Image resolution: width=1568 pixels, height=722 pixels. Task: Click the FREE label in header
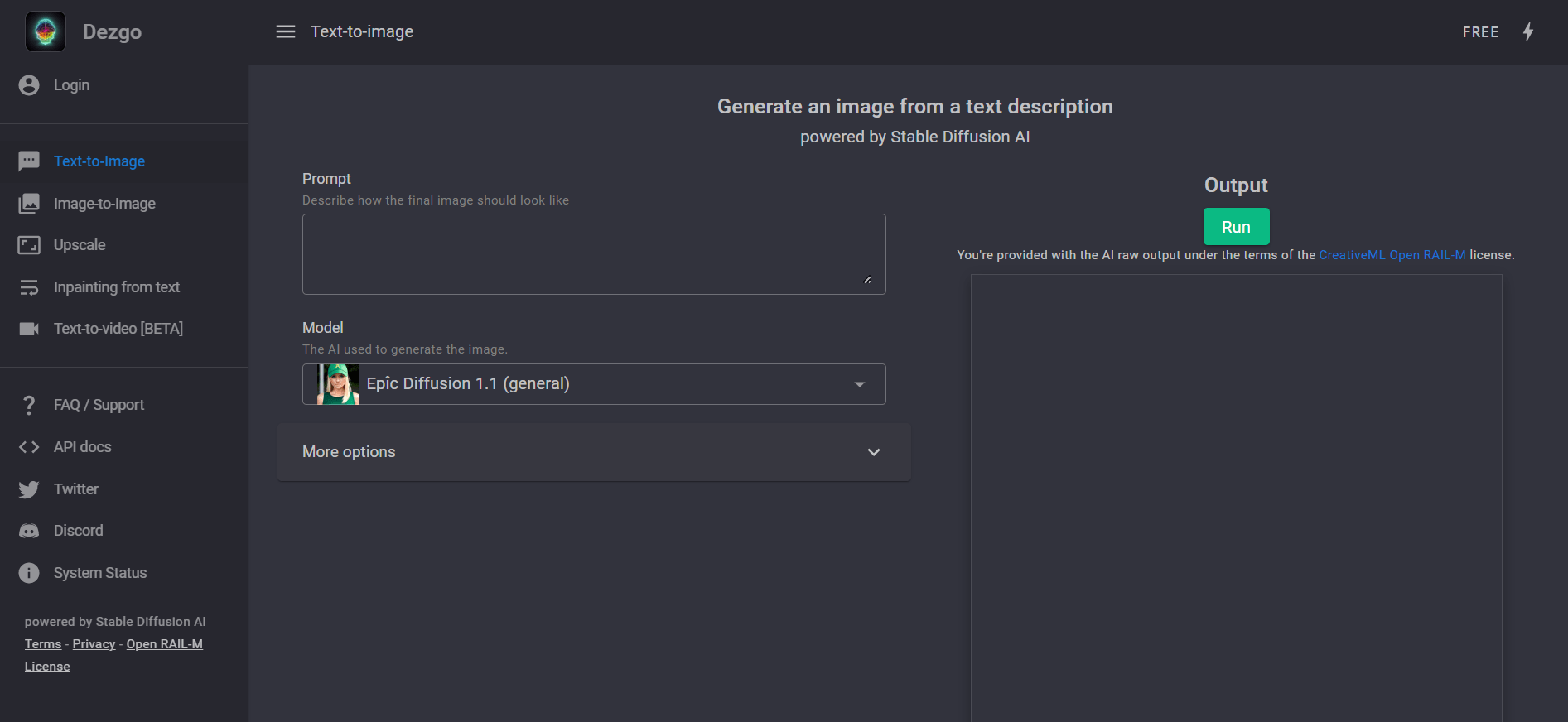[1480, 32]
